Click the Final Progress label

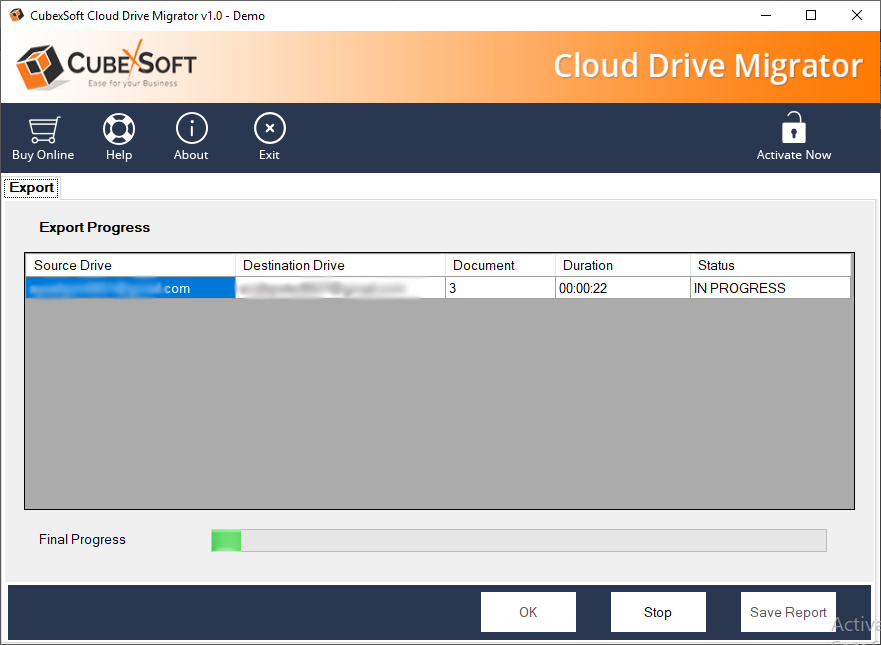click(x=82, y=539)
